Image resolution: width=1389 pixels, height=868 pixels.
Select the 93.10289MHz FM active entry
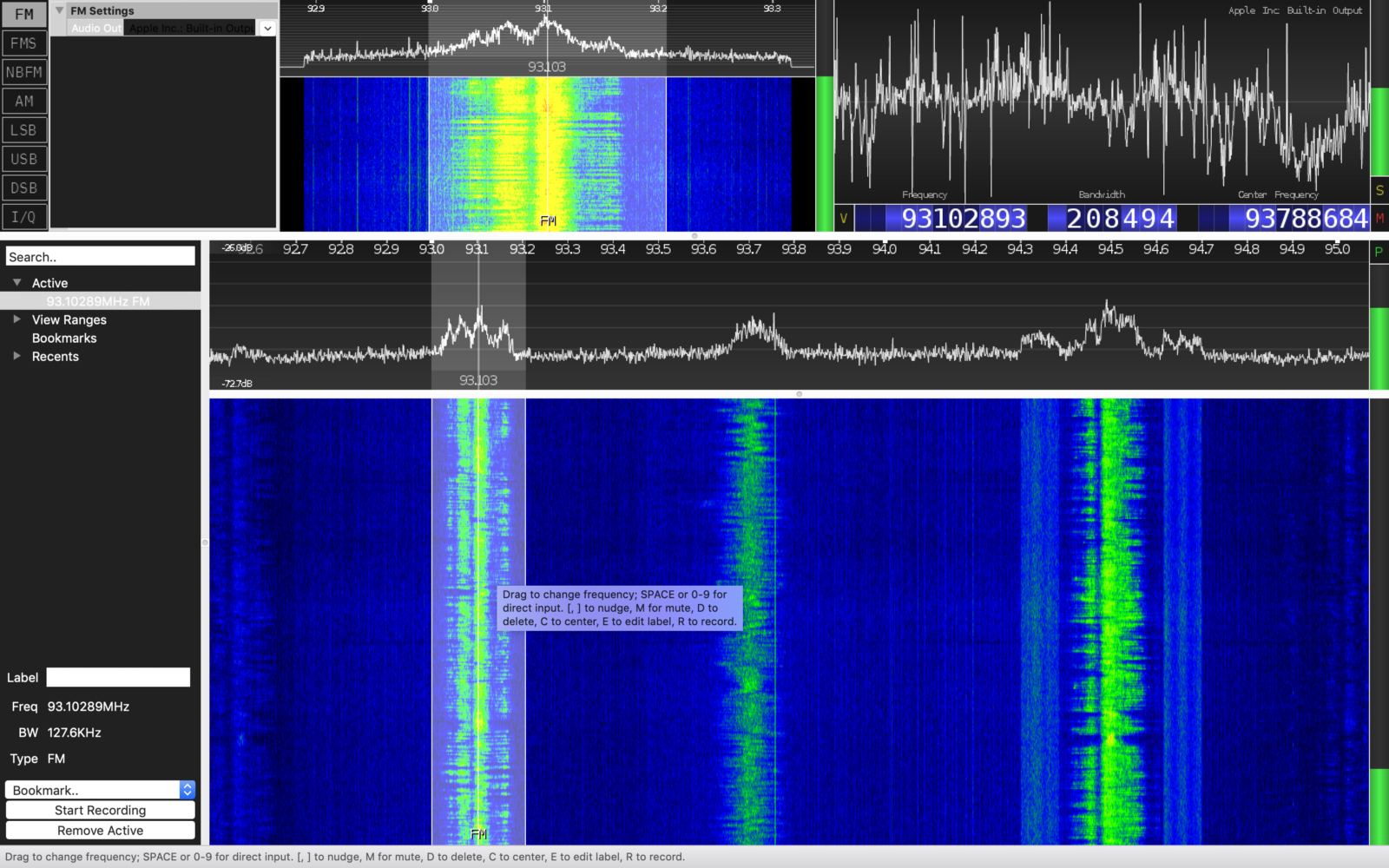pyautogui.click(x=98, y=301)
